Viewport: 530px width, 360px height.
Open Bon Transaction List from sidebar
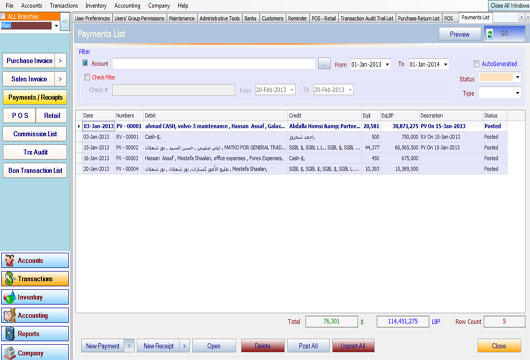click(x=35, y=170)
